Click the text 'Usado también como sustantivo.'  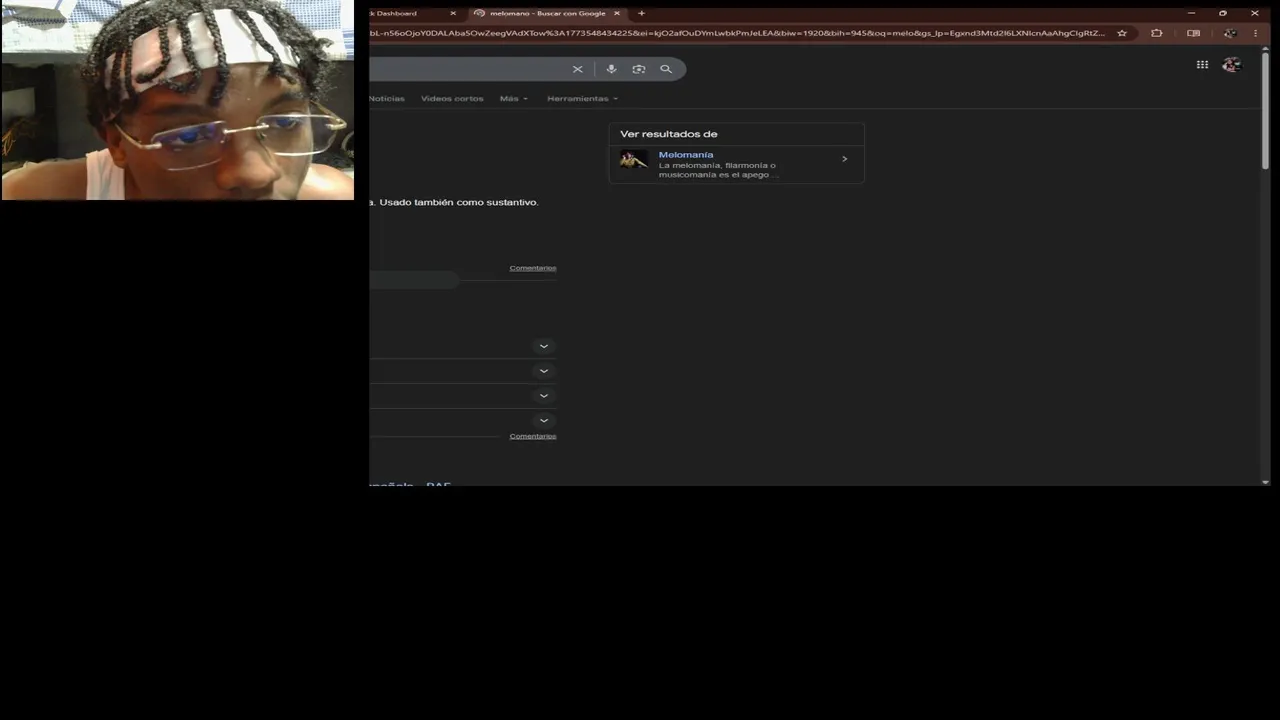459,202
